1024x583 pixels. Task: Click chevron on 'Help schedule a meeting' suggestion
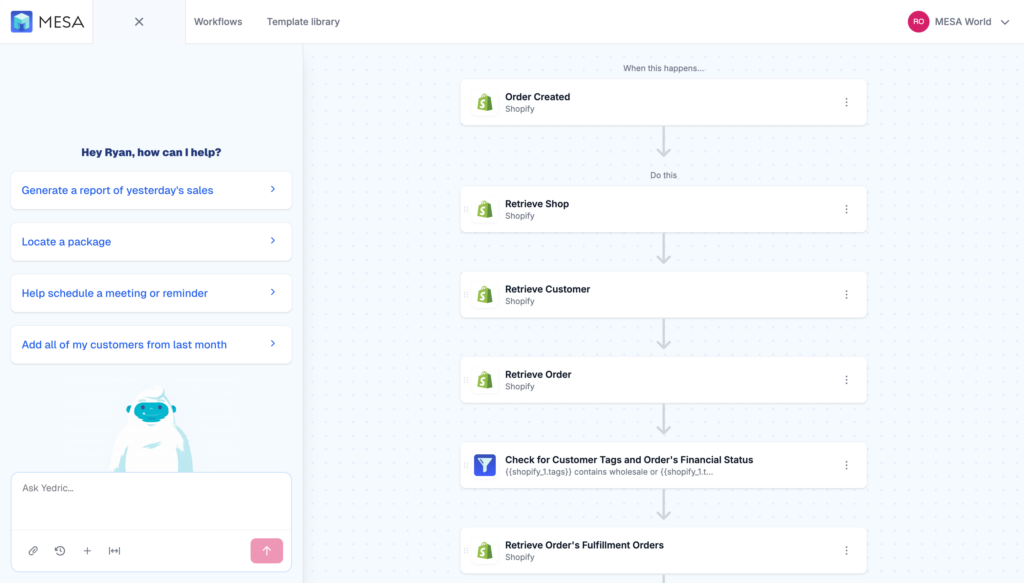pos(273,292)
